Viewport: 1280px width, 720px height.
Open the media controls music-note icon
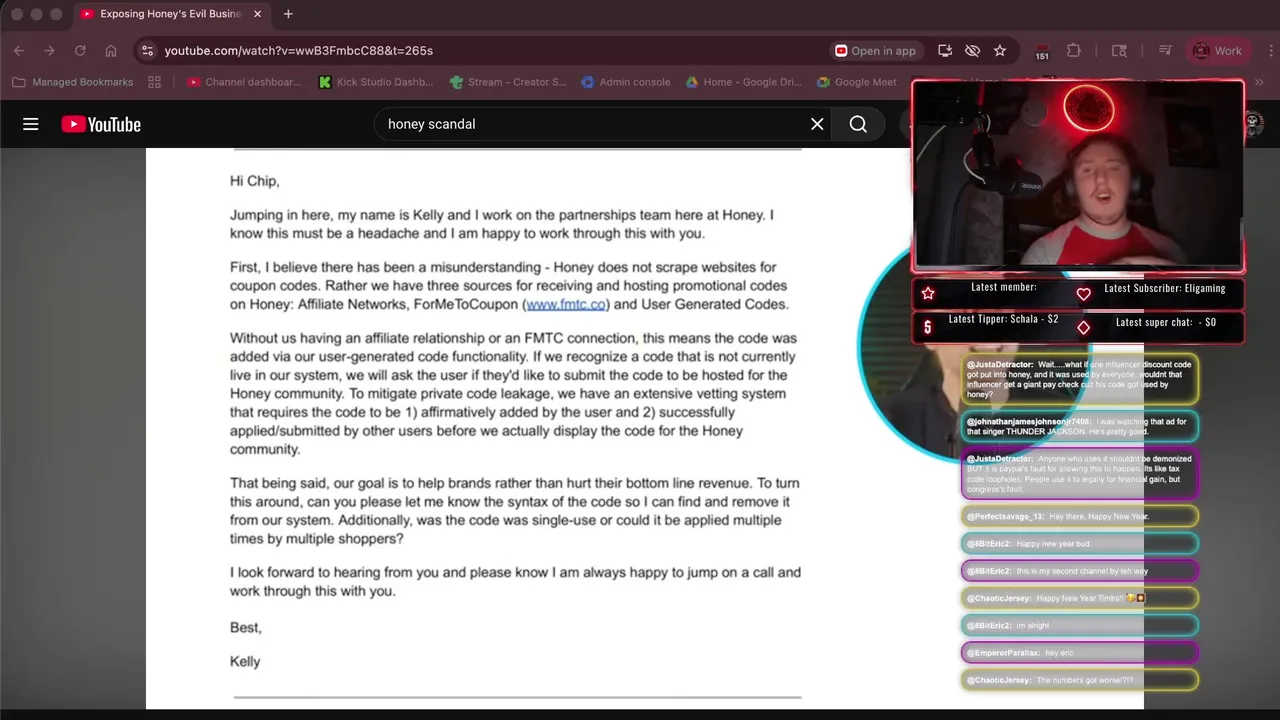point(1165,50)
